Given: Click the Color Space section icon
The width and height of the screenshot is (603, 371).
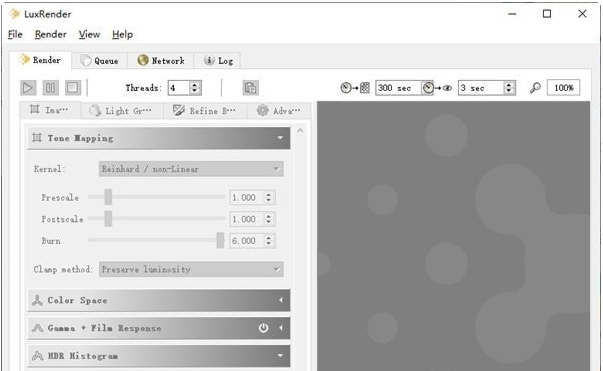Looking at the screenshot, I should coord(37,300).
